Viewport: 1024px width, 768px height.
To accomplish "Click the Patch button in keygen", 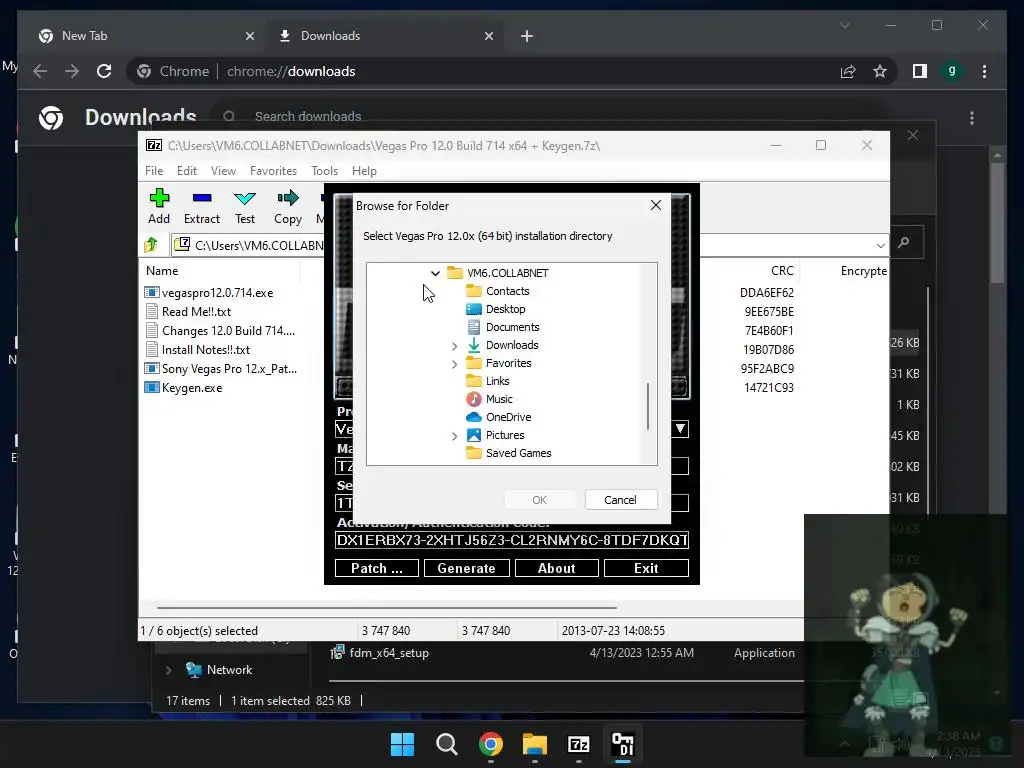I will [377, 568].
